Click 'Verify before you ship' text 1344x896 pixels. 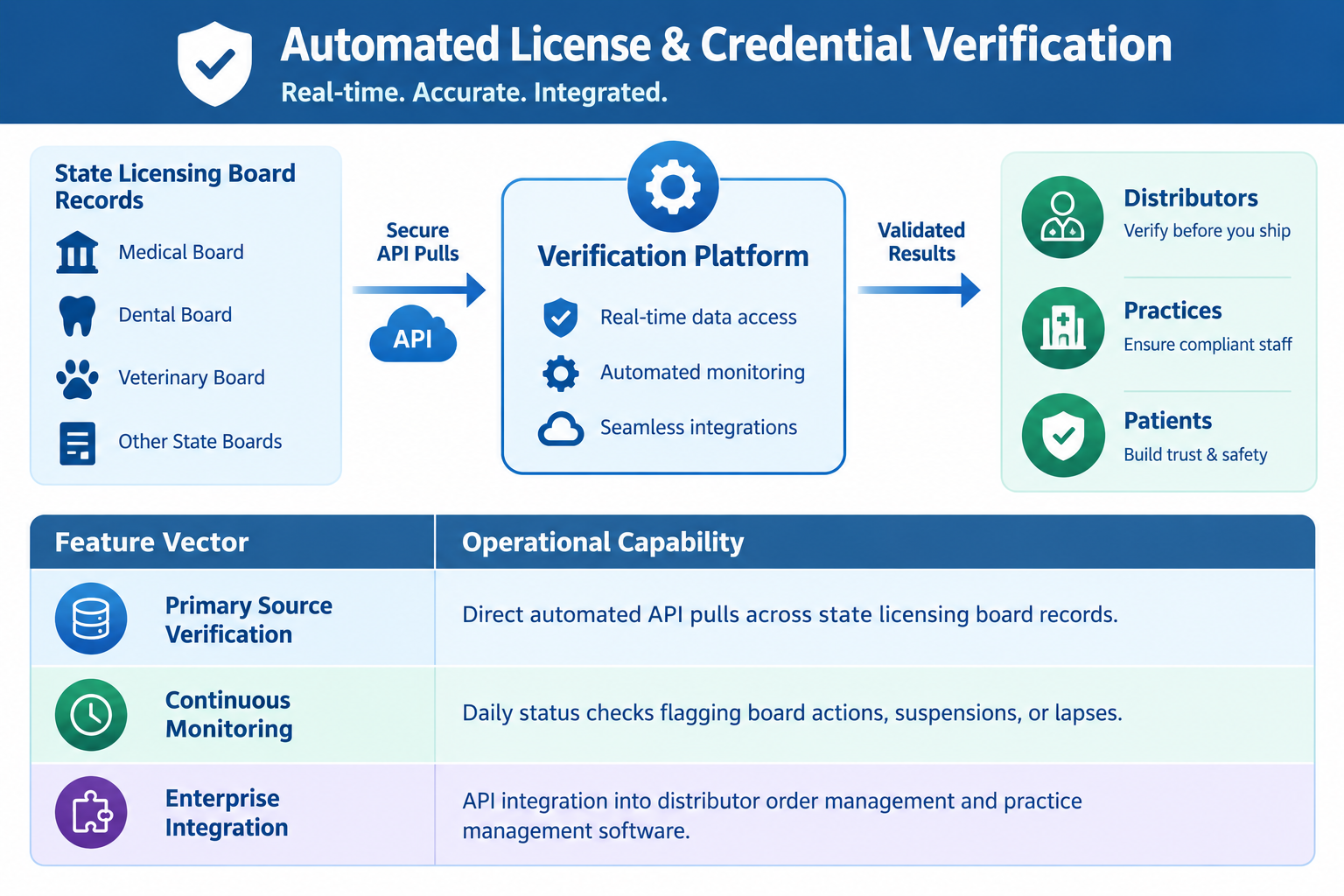(x=1207, y=231)
